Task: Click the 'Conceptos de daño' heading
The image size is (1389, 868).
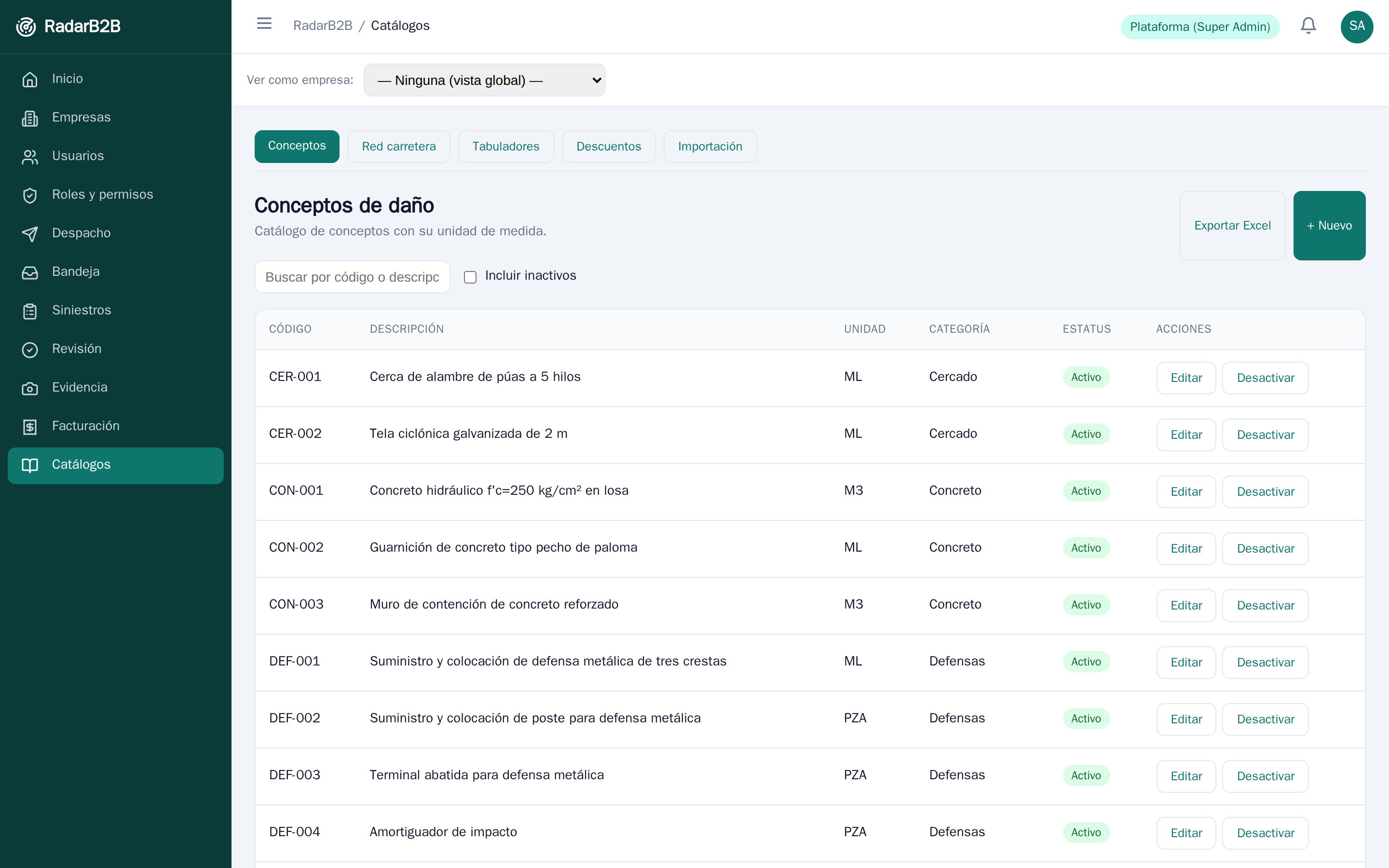Action: pos(344,205)
